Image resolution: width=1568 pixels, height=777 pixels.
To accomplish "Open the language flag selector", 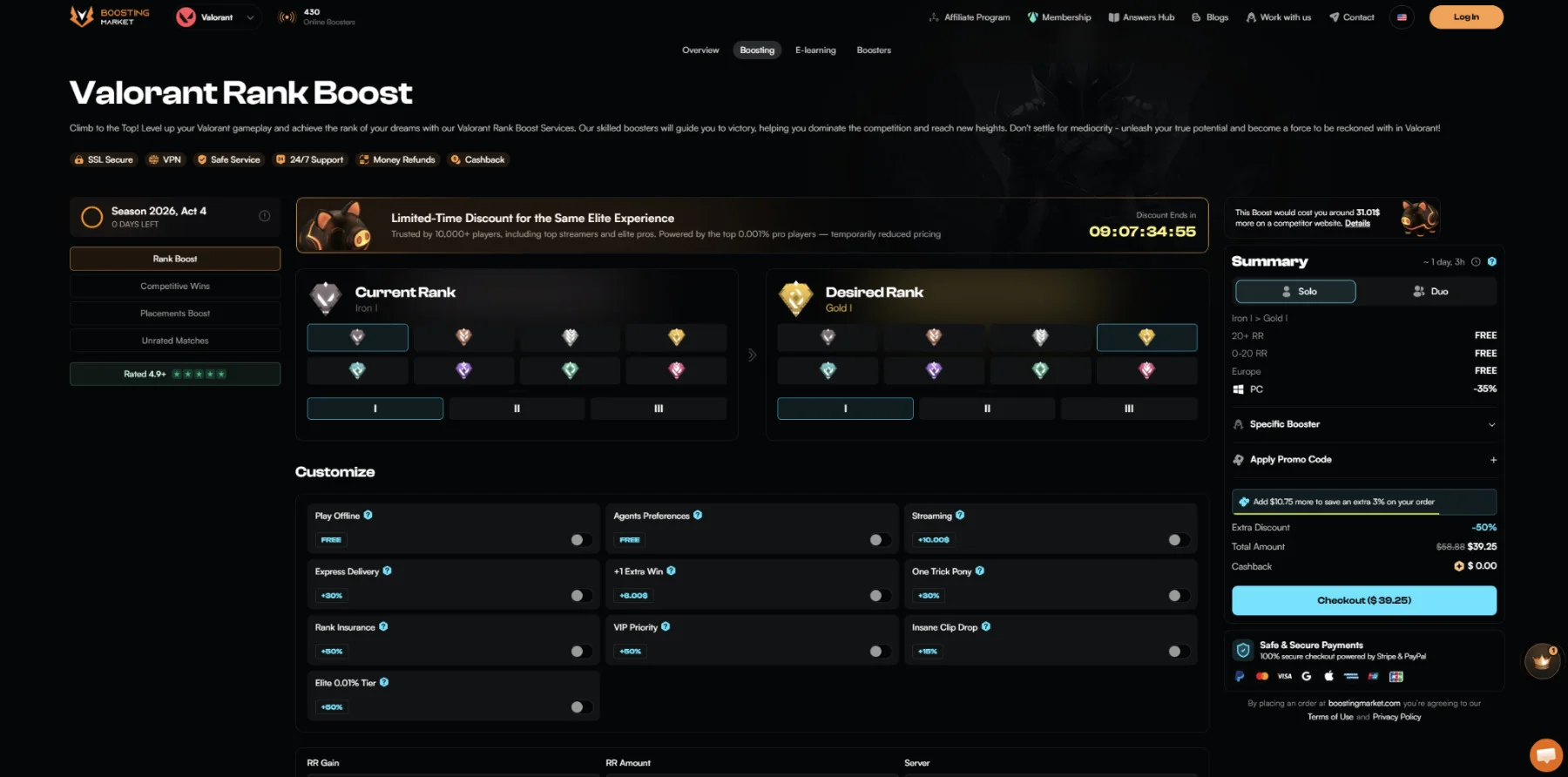I will click(x=1402, y=17).
